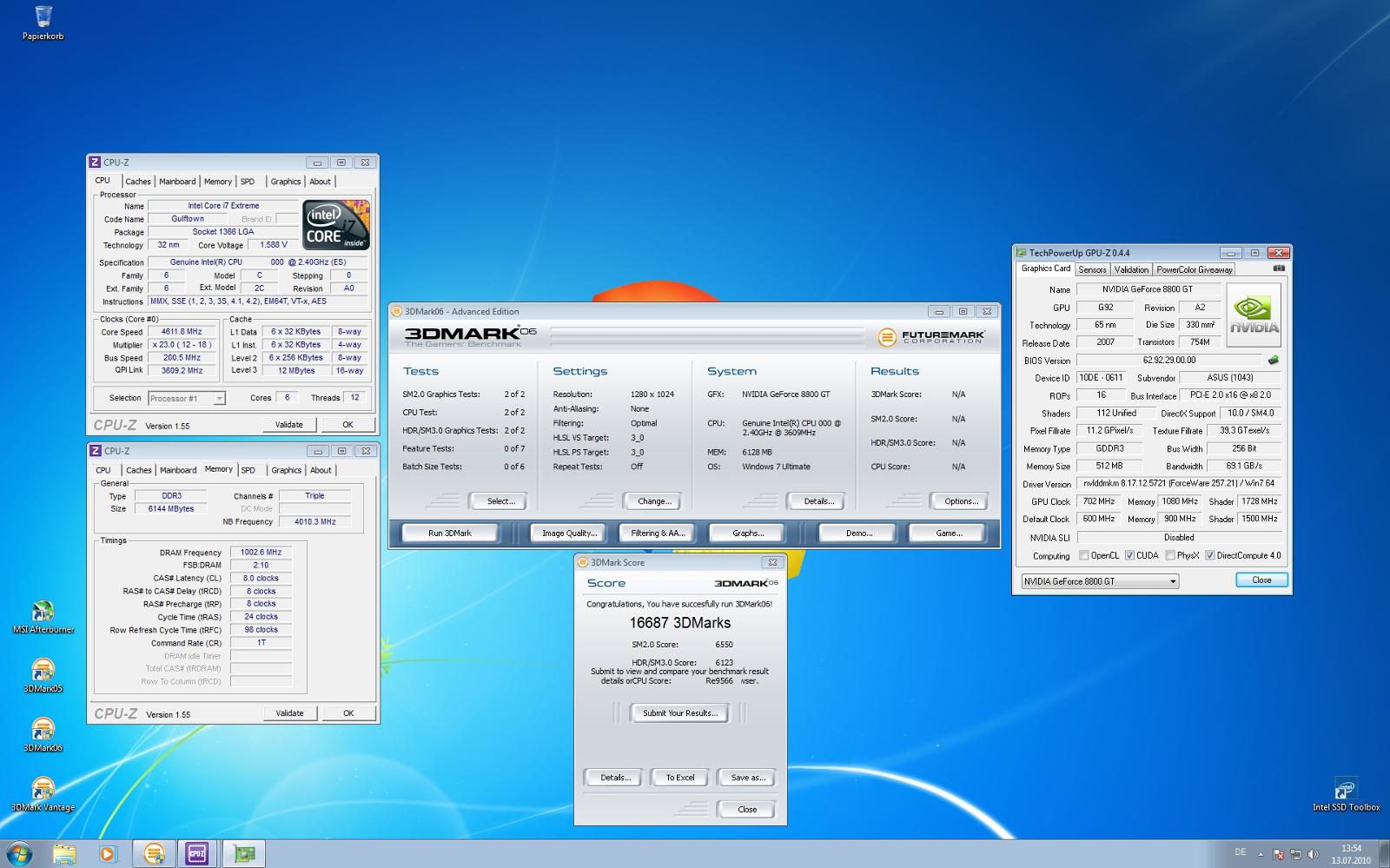
Task: Click the DRAM Frequency 1002.6 MHz value
Action: tap(261, 553)
